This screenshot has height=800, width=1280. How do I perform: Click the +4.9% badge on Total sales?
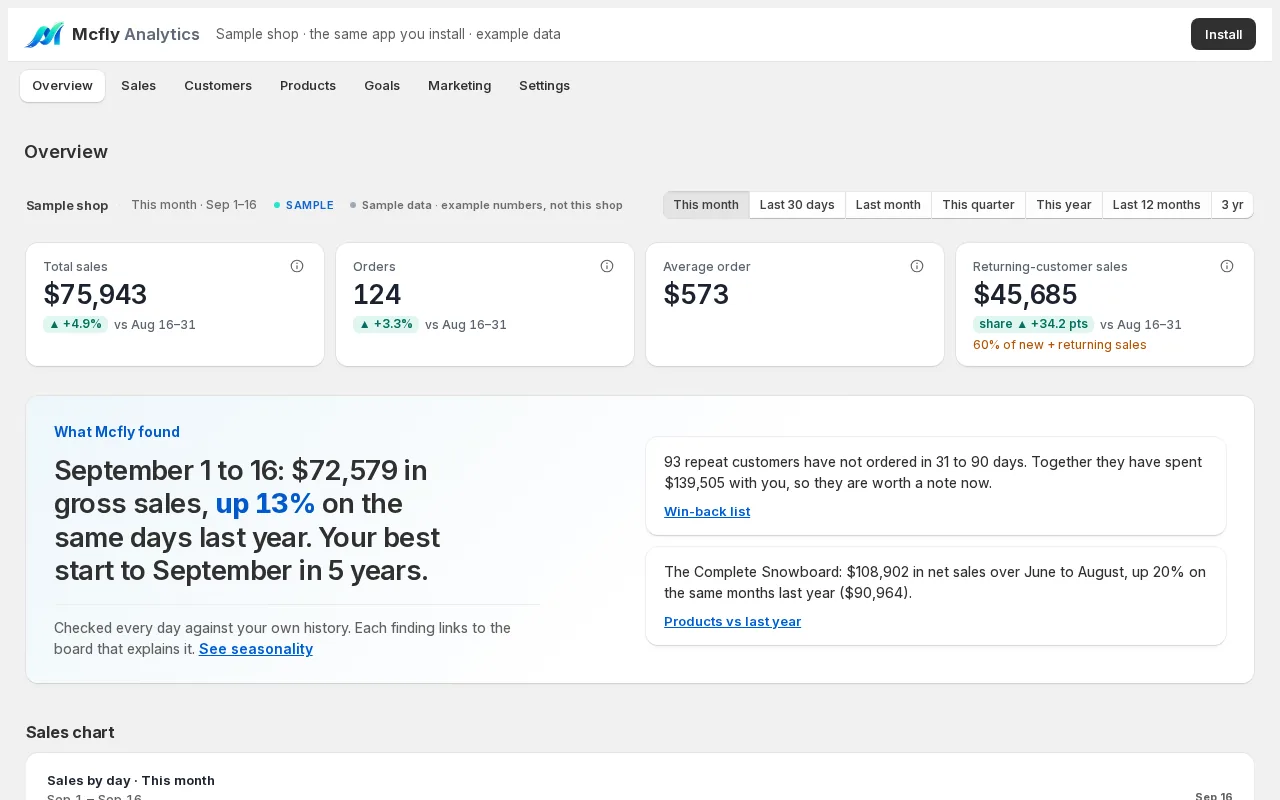tap(75, 324)
